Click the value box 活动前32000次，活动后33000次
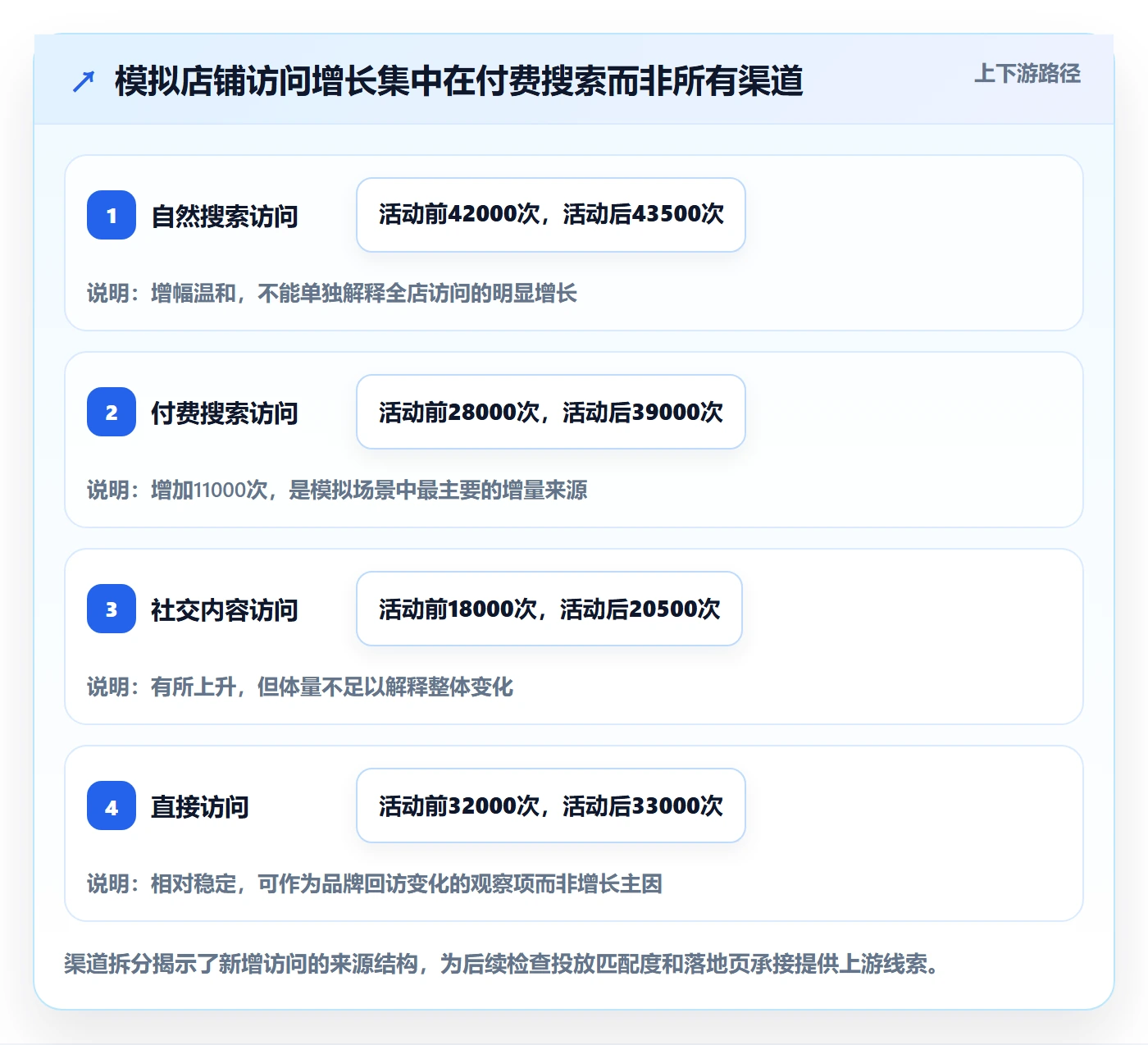 [551, 805]
